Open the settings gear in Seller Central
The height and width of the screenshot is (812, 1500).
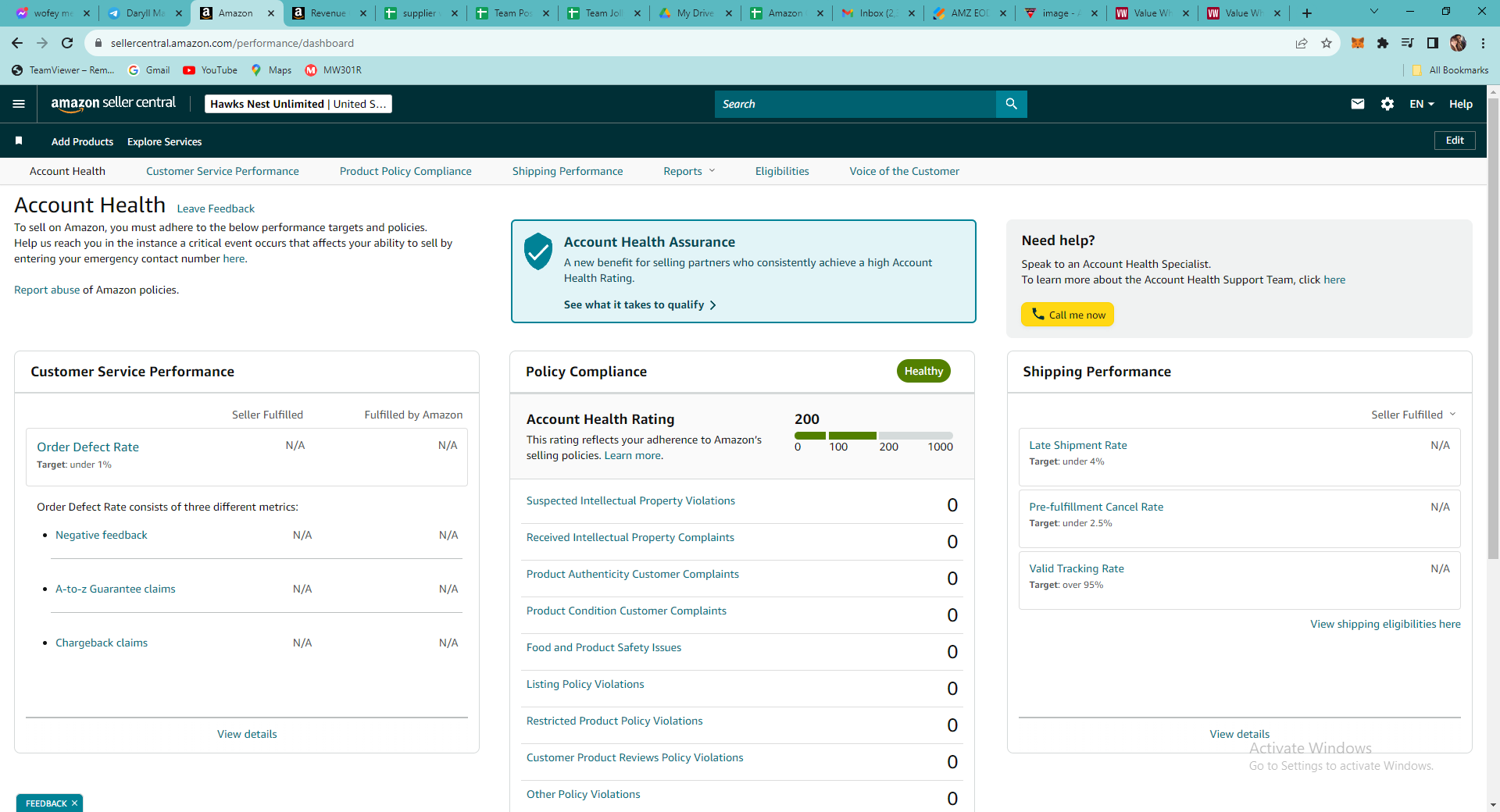1387,104
